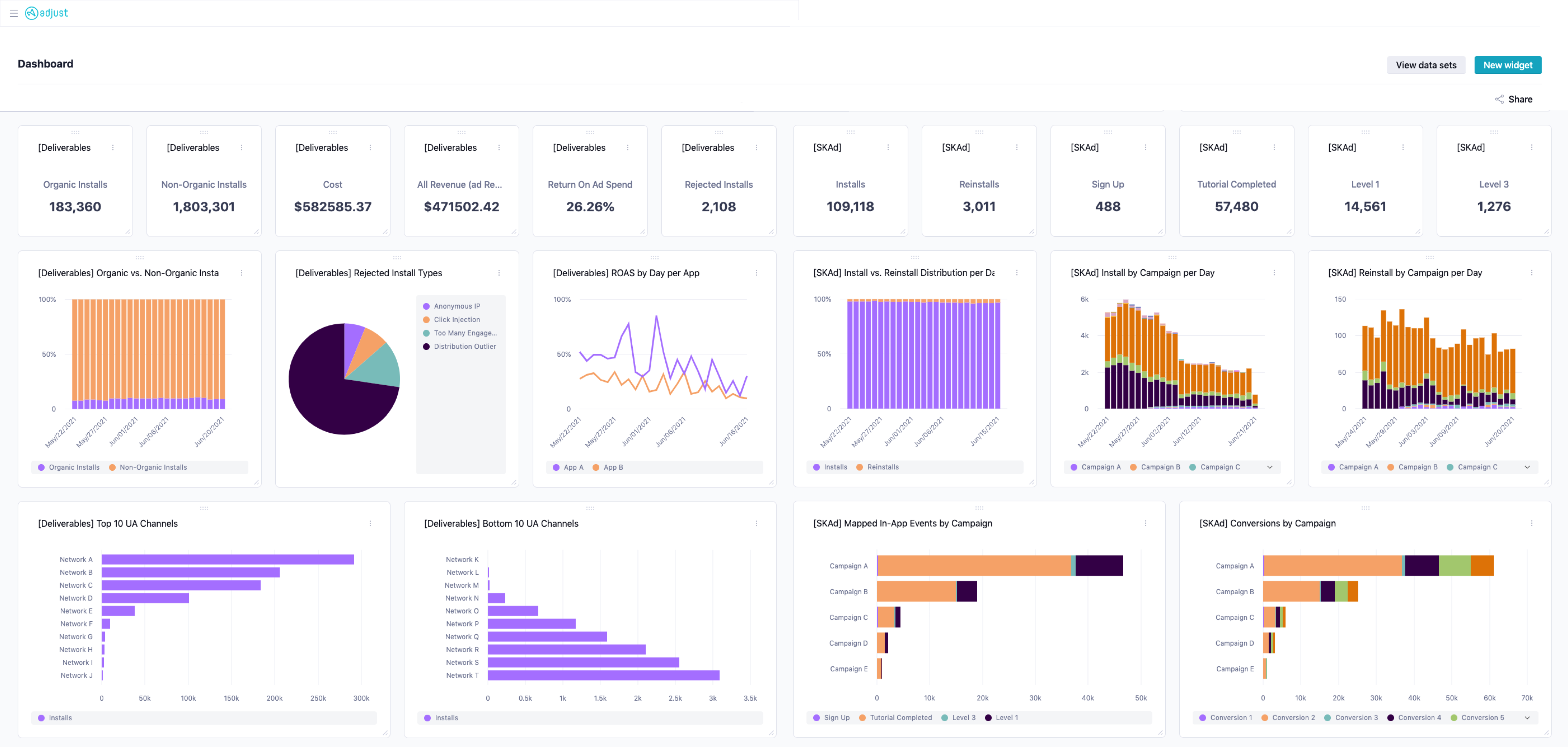Expand legend of Reinstall by Campaign chart
The width and height of the screenshot is (1568, 747).
point(1527,467)
